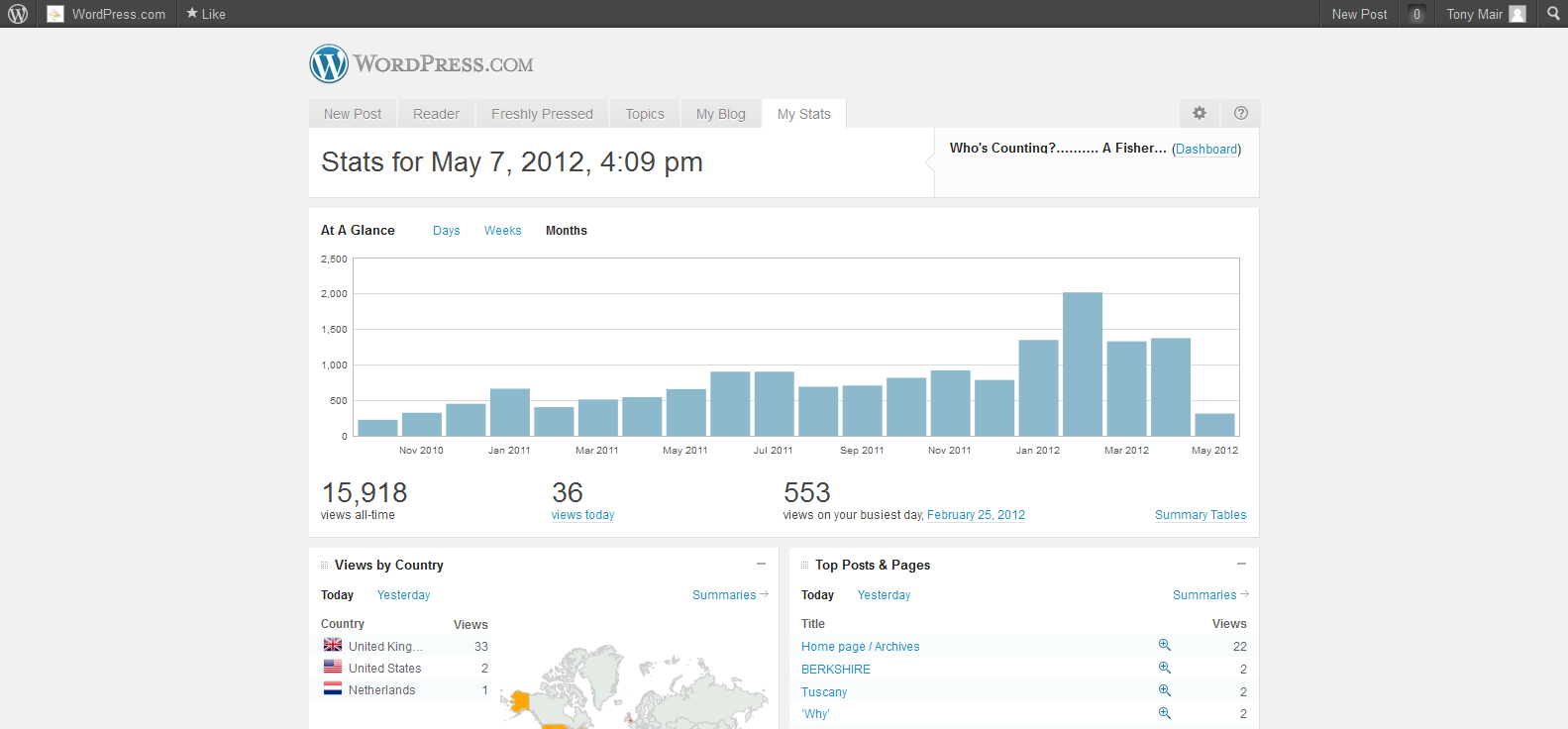
Task: Open the Tony Mair account menu
Action: (x=1485, y=14)
